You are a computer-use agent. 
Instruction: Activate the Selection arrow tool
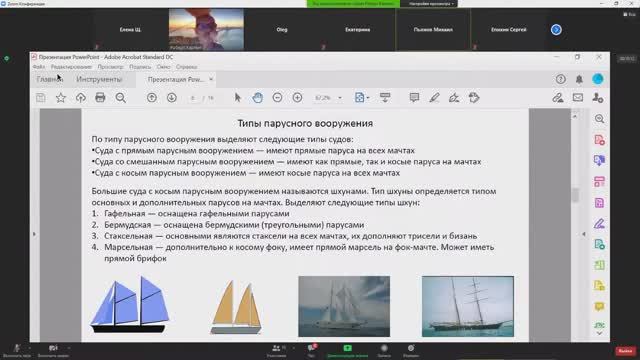click(238, 98)
